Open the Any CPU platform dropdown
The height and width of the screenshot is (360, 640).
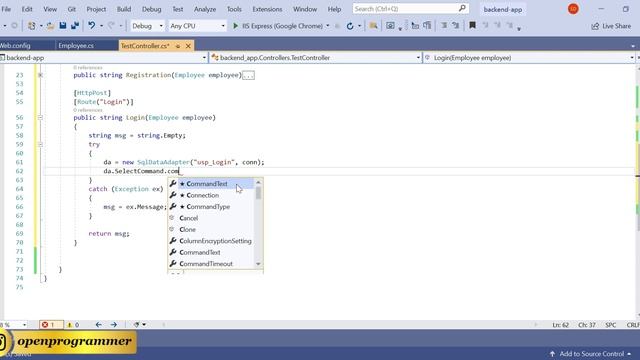197,26
